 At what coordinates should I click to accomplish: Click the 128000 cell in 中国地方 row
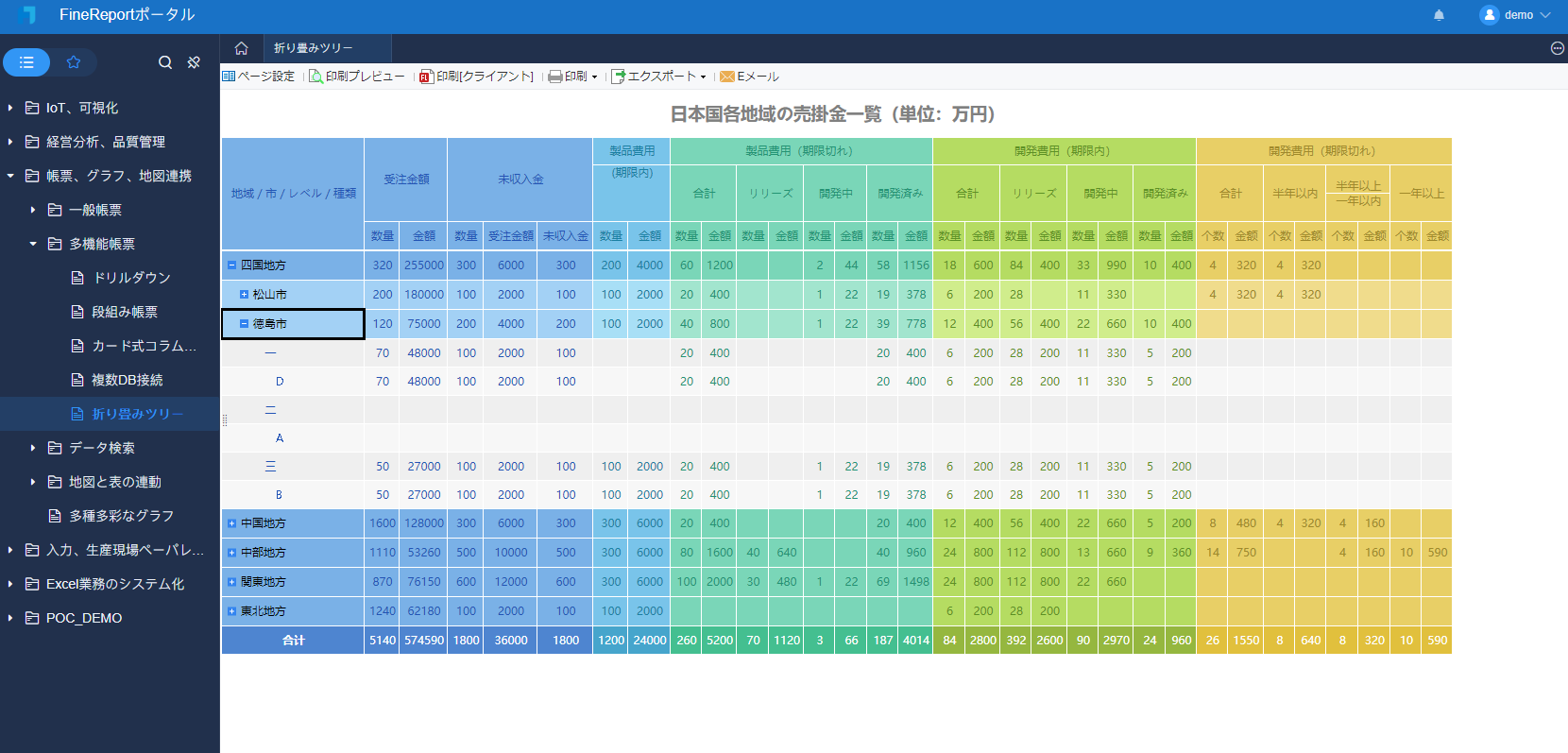pyautogui.click(x=424, y=523)
